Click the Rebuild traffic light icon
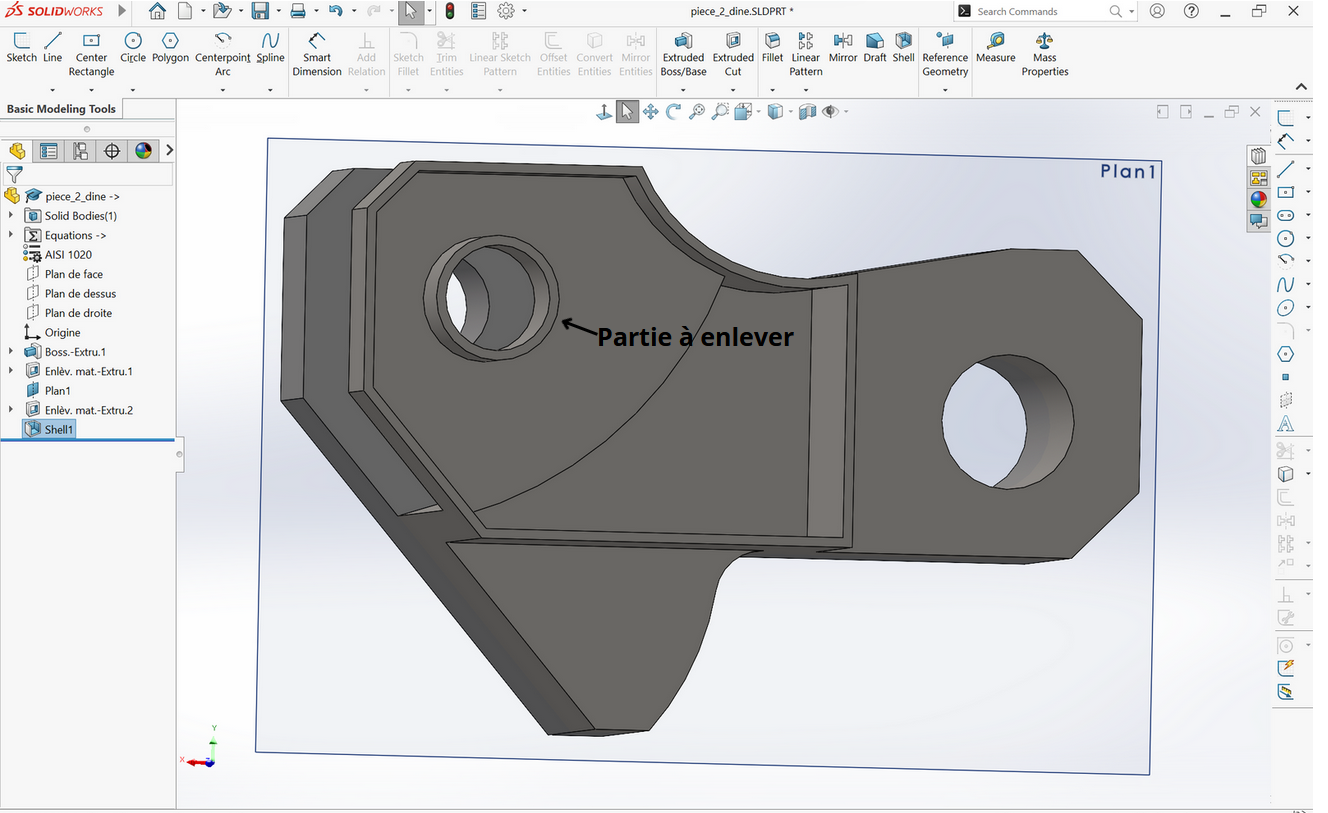The image size is (1328, 813). tap(450, 11)
